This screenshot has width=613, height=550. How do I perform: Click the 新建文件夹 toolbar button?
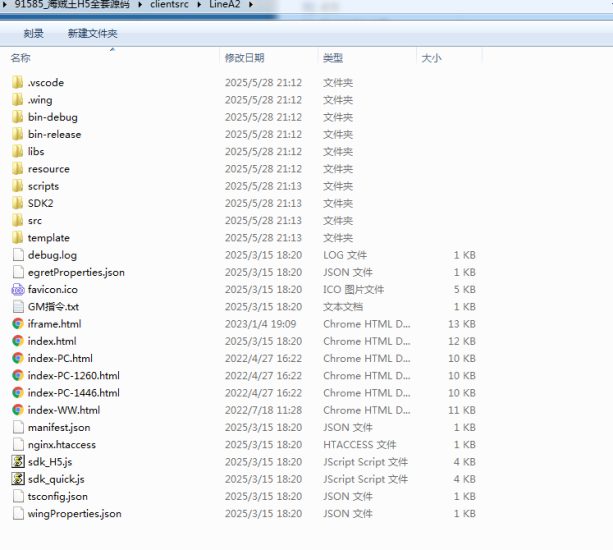[x=92, y=33]
